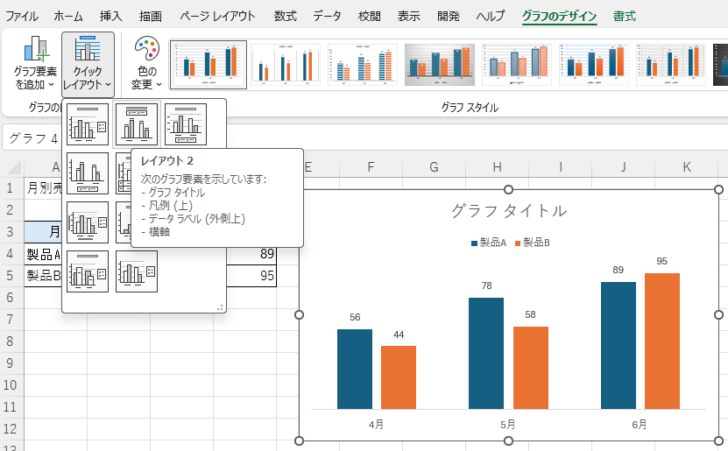
Task: Apply Layout 11 in bottom gallery row
Action: click(x=136, y=272)
